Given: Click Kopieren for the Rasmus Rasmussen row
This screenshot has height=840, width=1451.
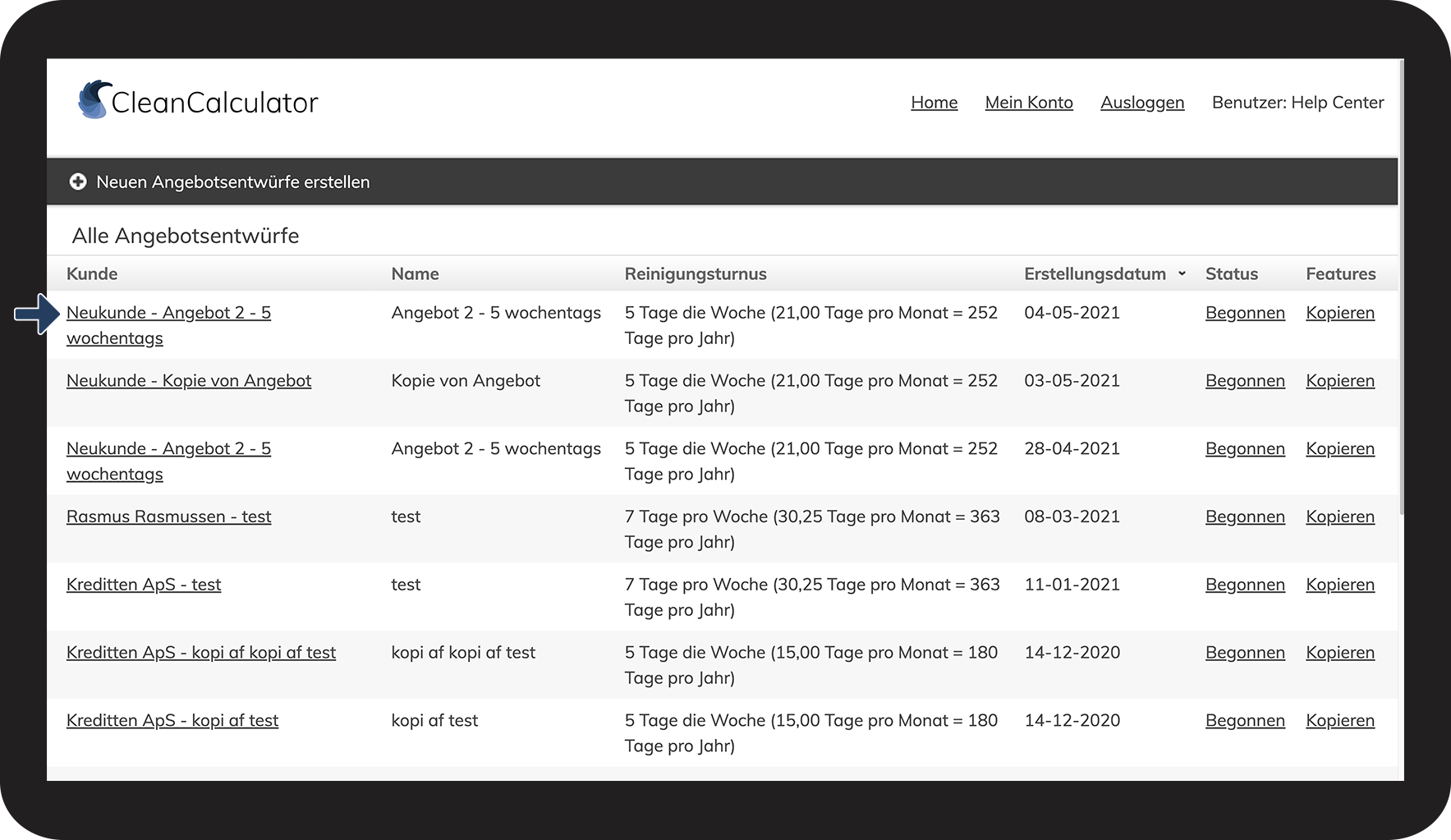Looking at the screenshot, I should click(x=1339, y=516).
